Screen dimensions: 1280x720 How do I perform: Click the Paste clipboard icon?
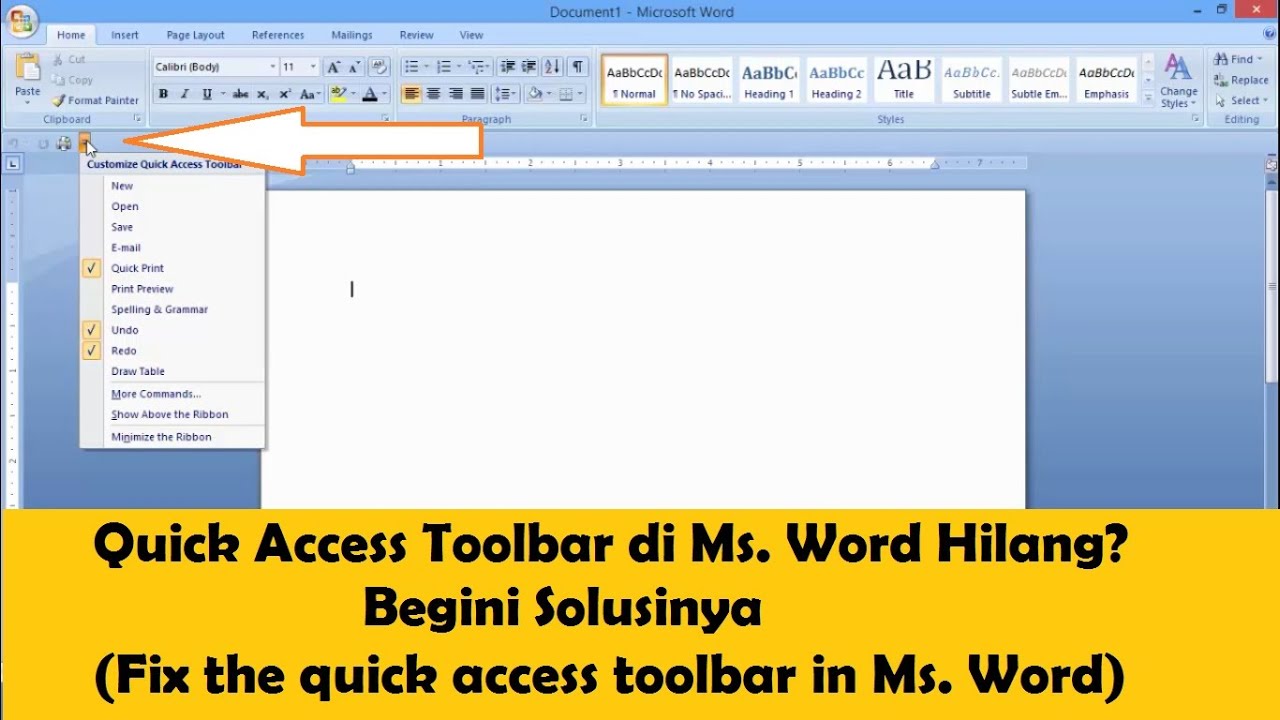pos(28,67)
